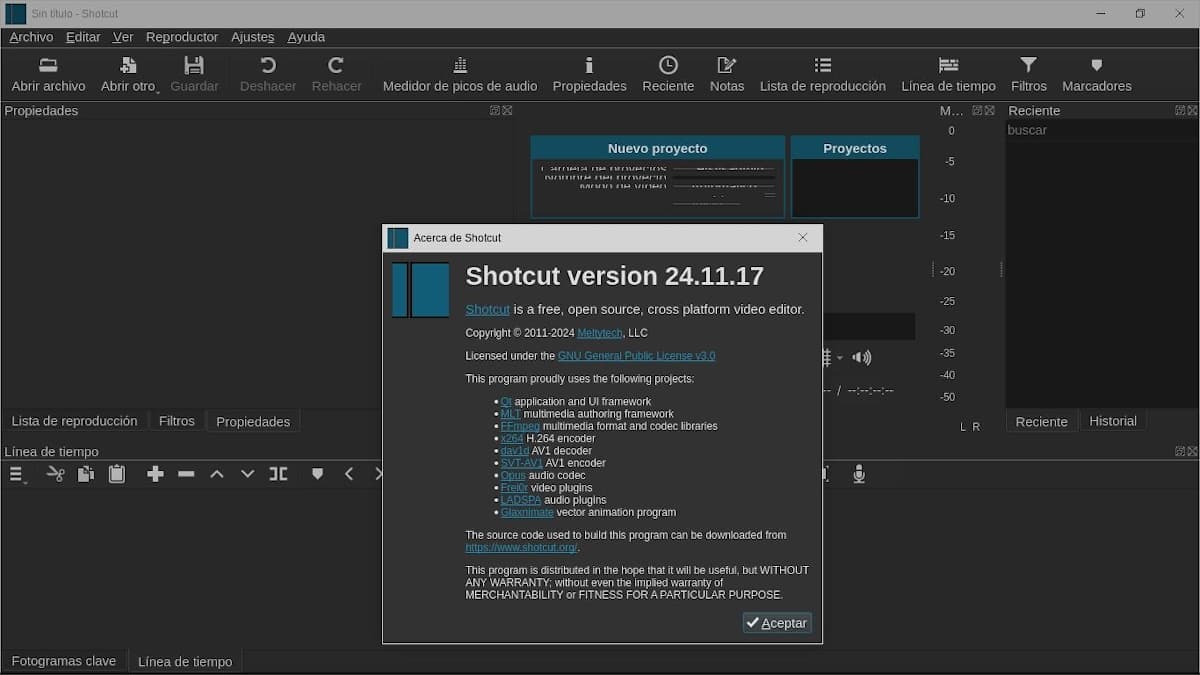
Task: Open the SVT-AV1 project link
Action: 522,463
